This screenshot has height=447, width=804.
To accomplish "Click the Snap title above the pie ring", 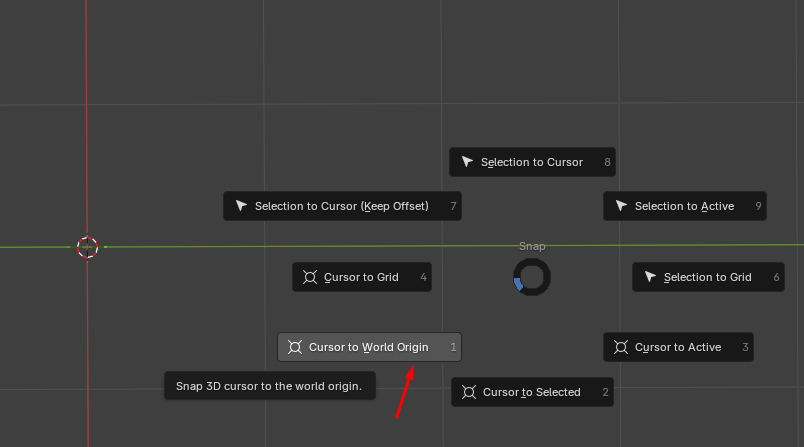I will click(532, 246).
